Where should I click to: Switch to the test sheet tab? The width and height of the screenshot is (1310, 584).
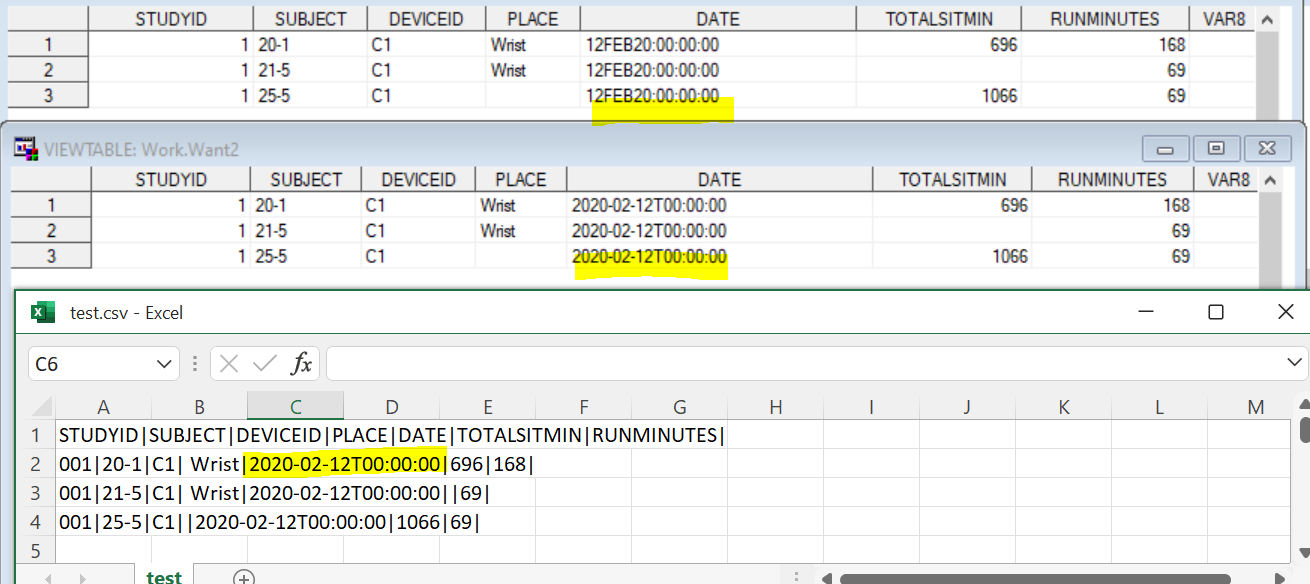click(164, 577)
